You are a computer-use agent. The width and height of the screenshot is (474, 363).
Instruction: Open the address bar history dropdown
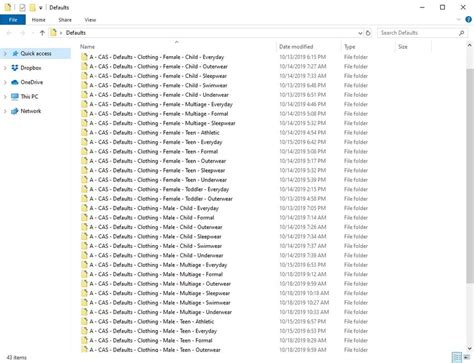360,33
